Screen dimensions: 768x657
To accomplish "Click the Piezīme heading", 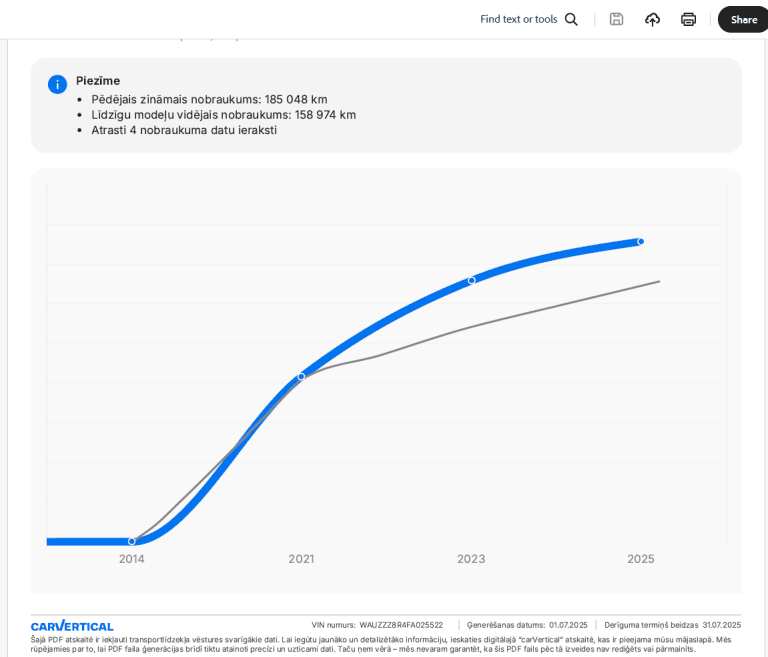I will [98, 81].
